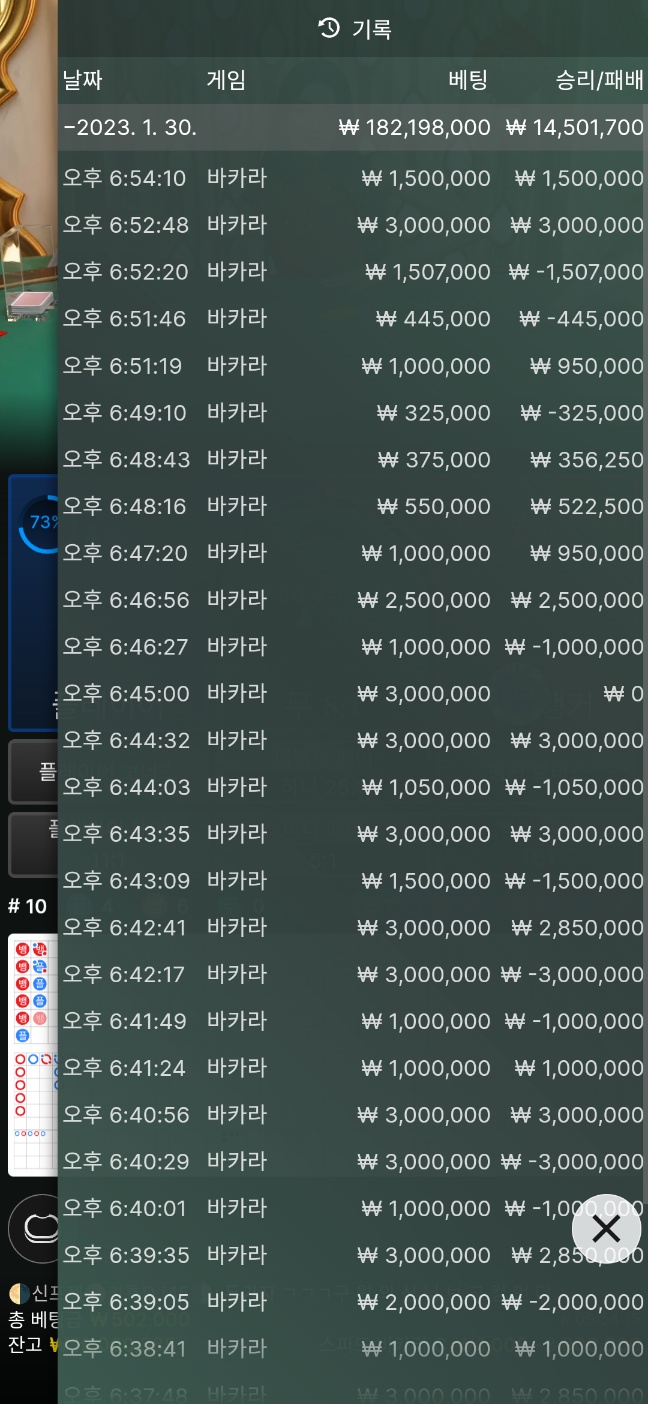
Task: Select total win amount ₩ 14,501,700
Action: (575, 127)
